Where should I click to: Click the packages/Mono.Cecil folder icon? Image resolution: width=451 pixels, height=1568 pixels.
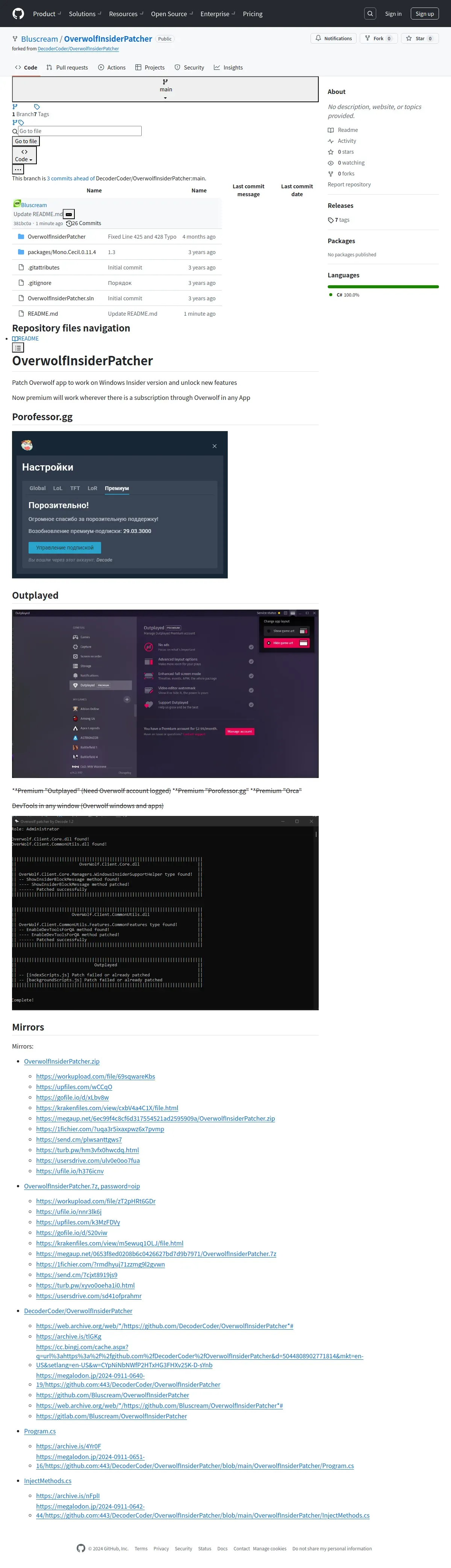21,252
